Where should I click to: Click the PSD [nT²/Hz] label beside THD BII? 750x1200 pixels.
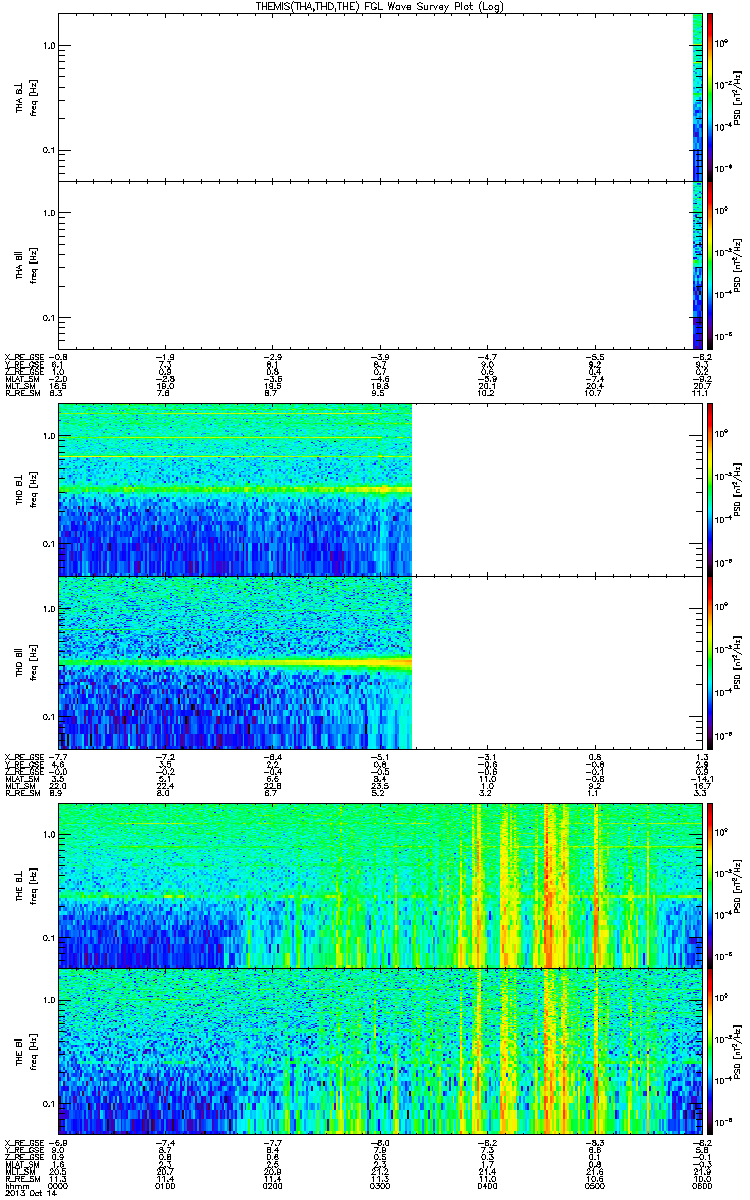[x=736, y=662]
